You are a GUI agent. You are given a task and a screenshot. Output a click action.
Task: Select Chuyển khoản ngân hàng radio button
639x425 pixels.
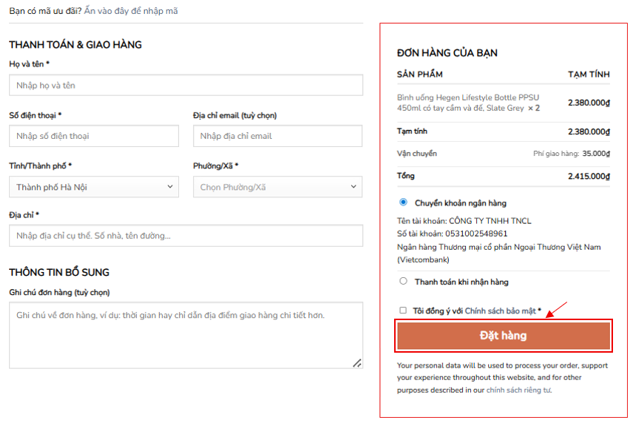[403, 202]
